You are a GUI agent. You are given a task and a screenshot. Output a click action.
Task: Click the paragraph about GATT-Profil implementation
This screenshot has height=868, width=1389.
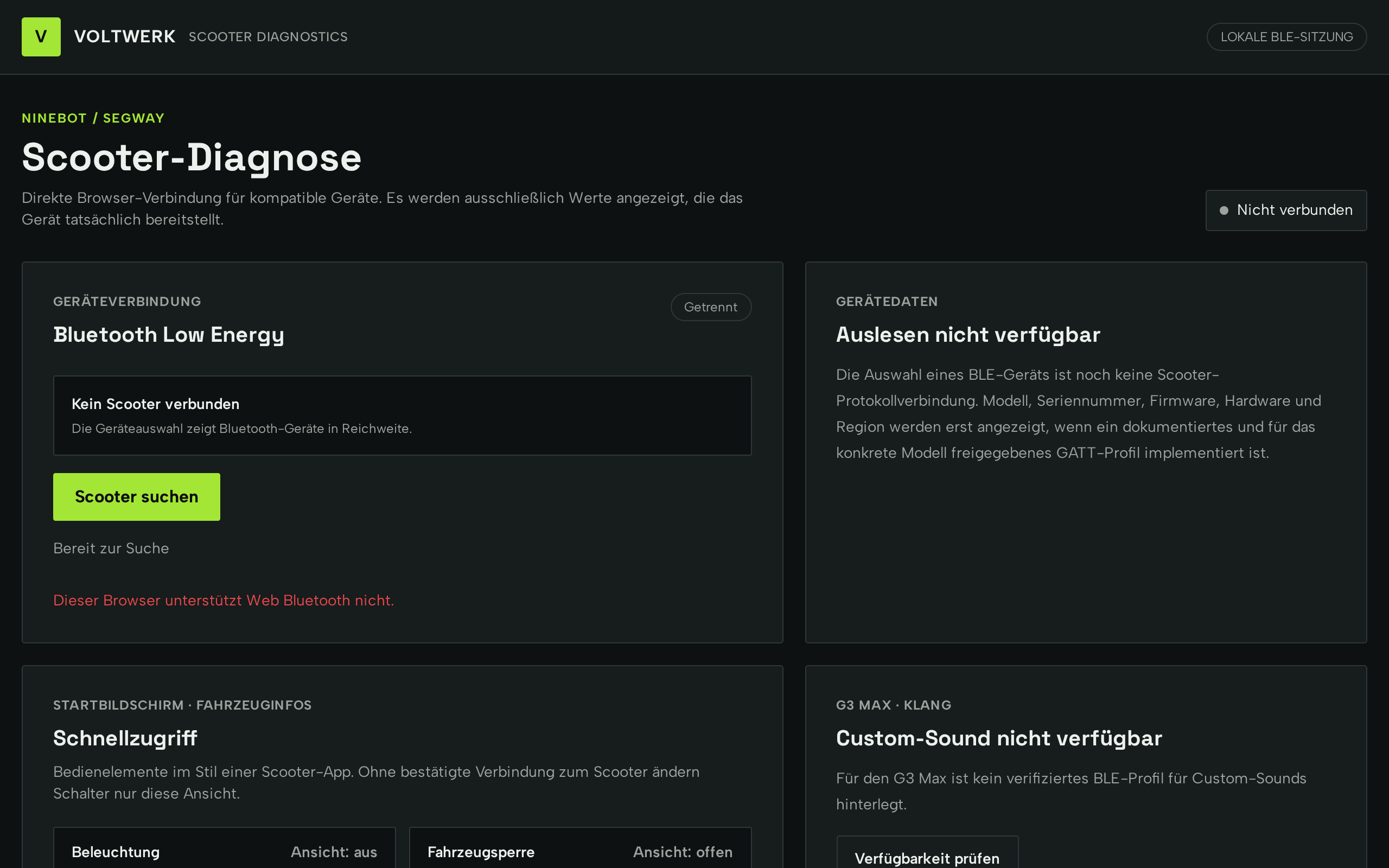pos(1079,413)
